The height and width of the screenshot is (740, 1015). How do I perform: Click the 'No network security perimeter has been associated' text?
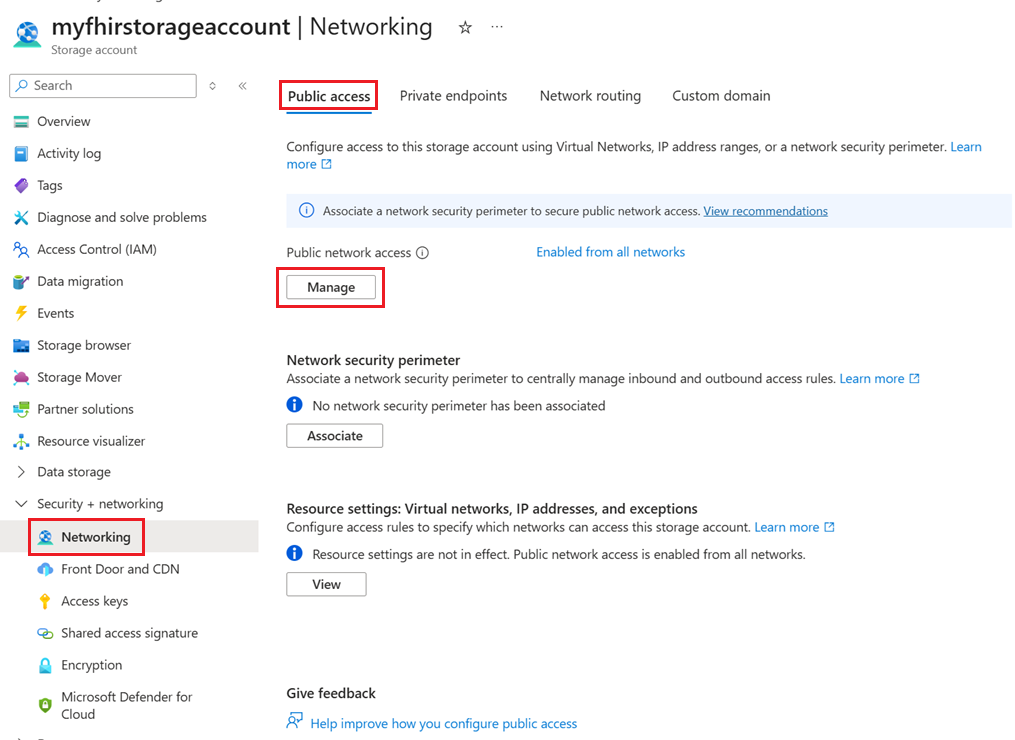(459, 406)
